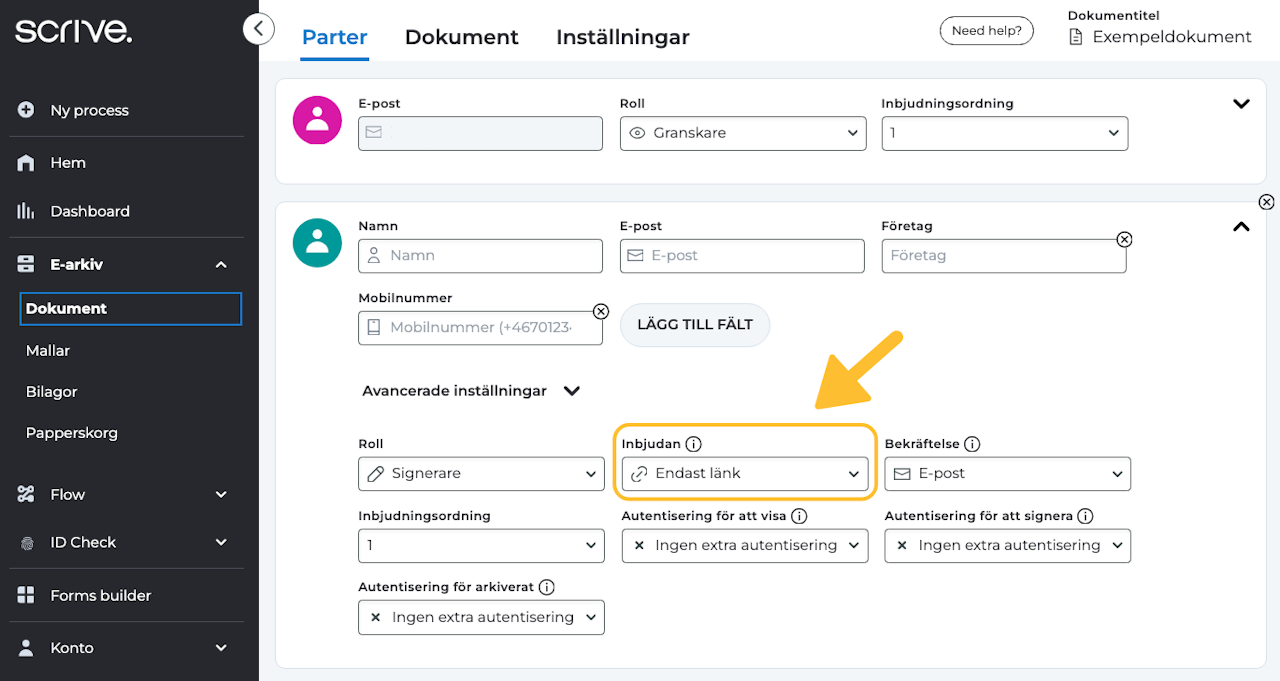
Task: Click the Scrive logo
Action: pos(73,30)
